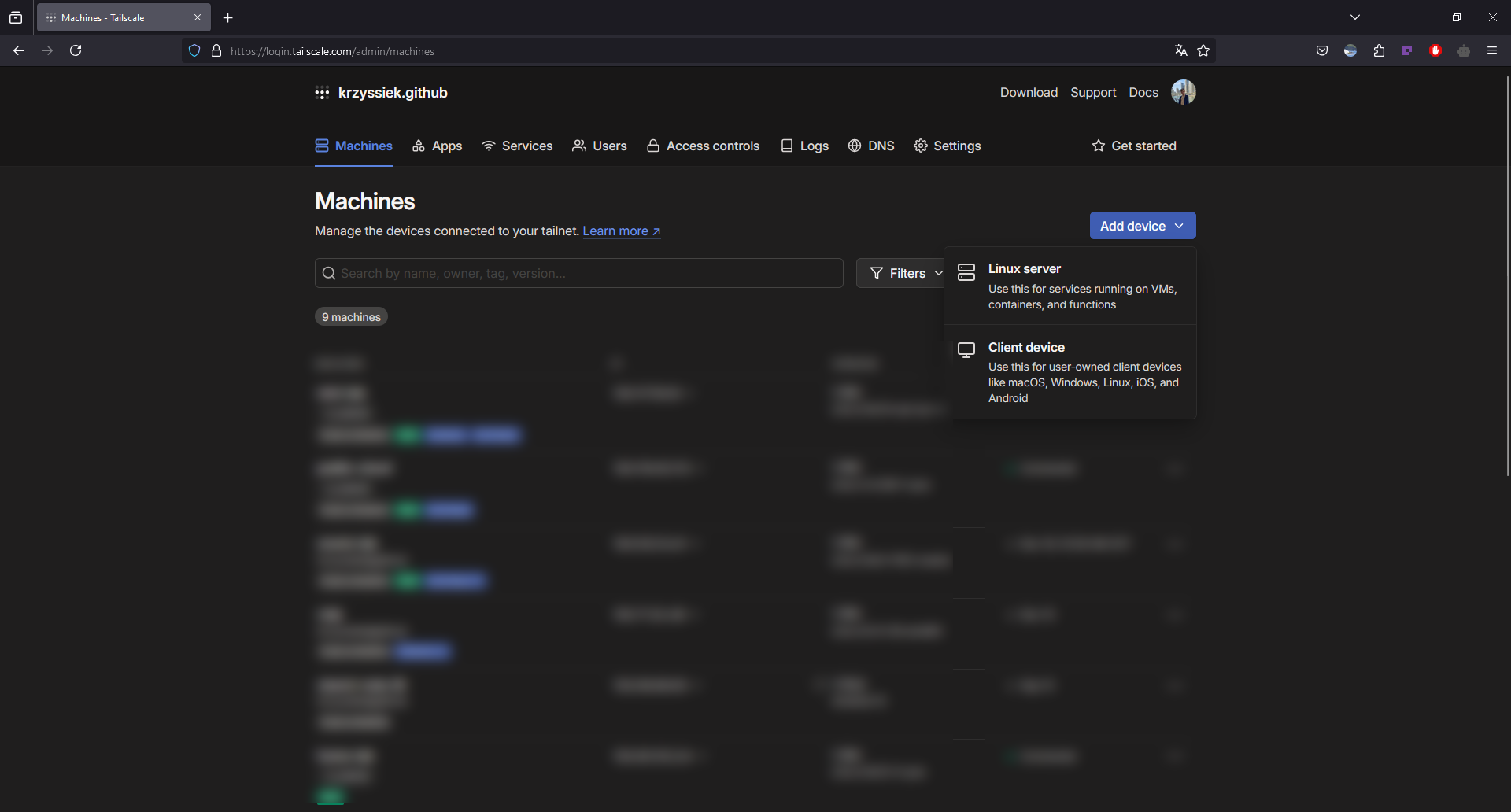The height and width of the screenshot is (812, 1511).
Task: Open the Firefox account icon
Action: point(1350,50)
